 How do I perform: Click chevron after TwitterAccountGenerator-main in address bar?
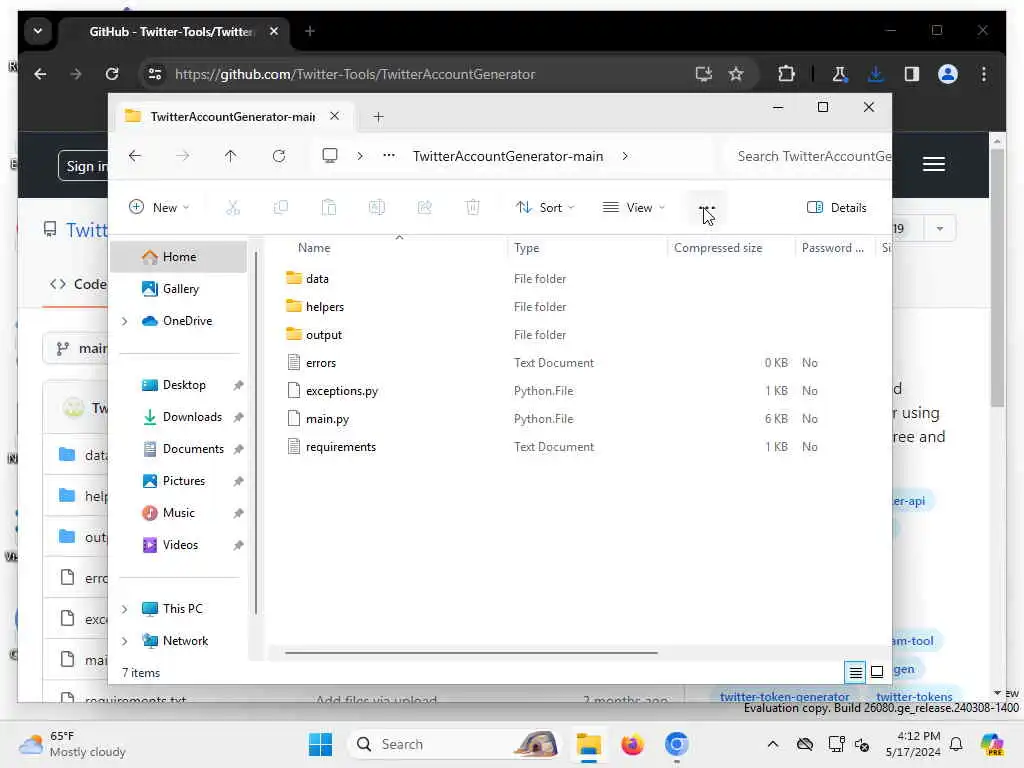click(625, 156)
